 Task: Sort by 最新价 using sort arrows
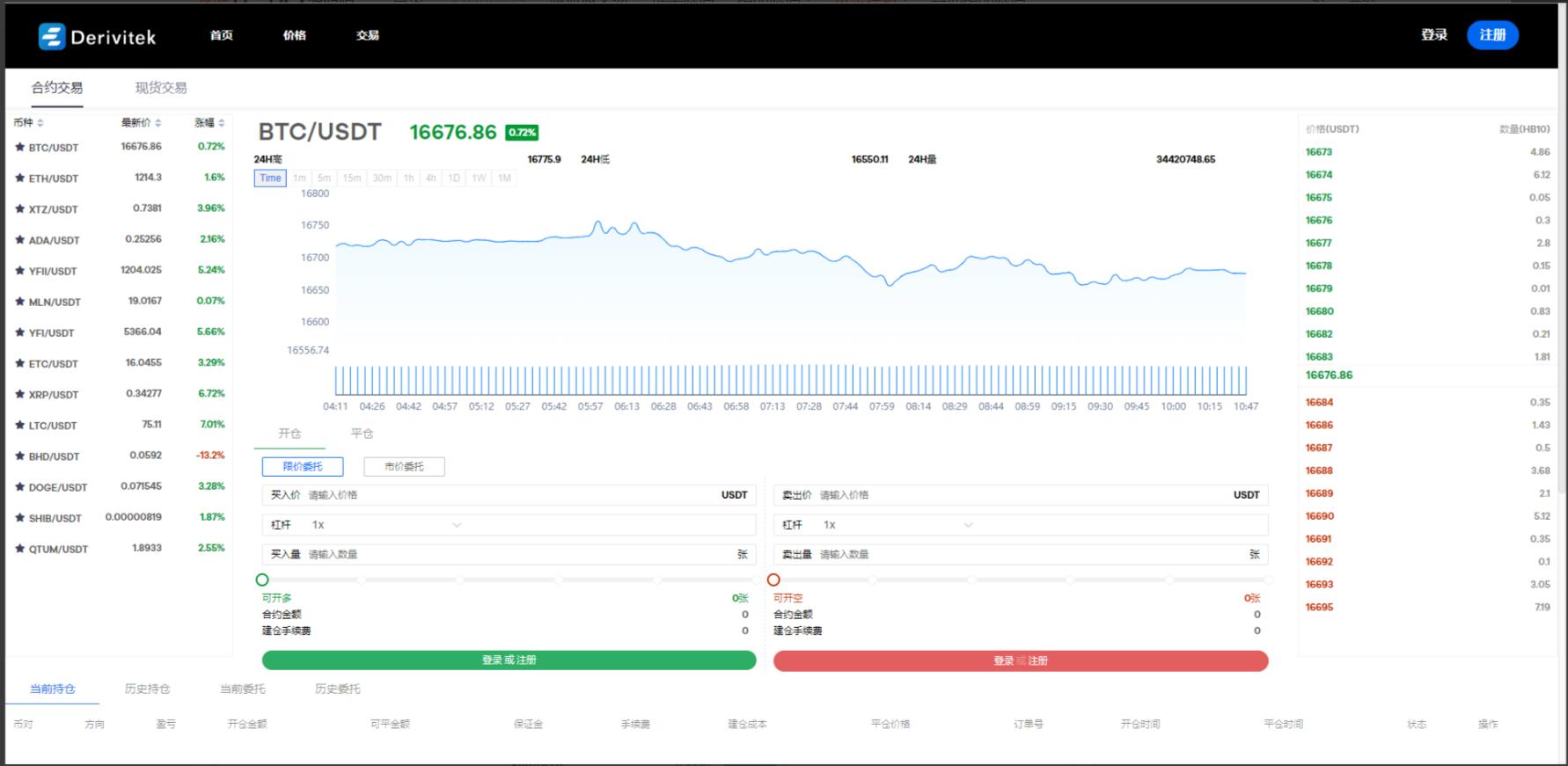pyautogui.click(x=158, y=123)
